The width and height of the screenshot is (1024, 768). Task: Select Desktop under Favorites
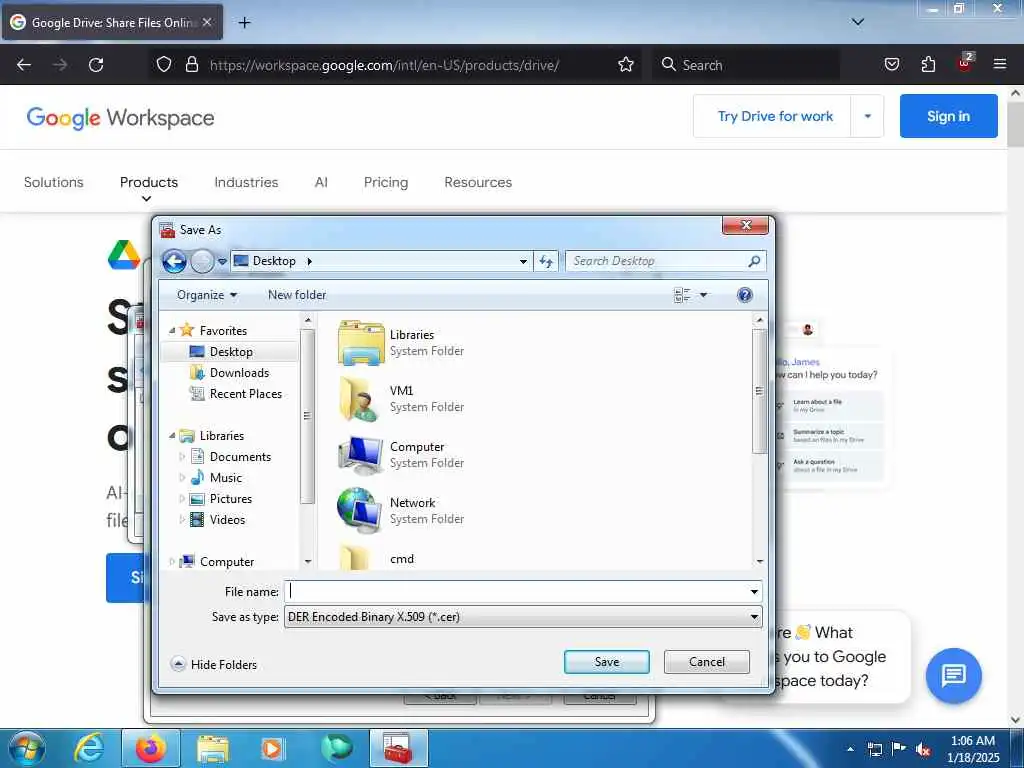(x=231, y=352)
